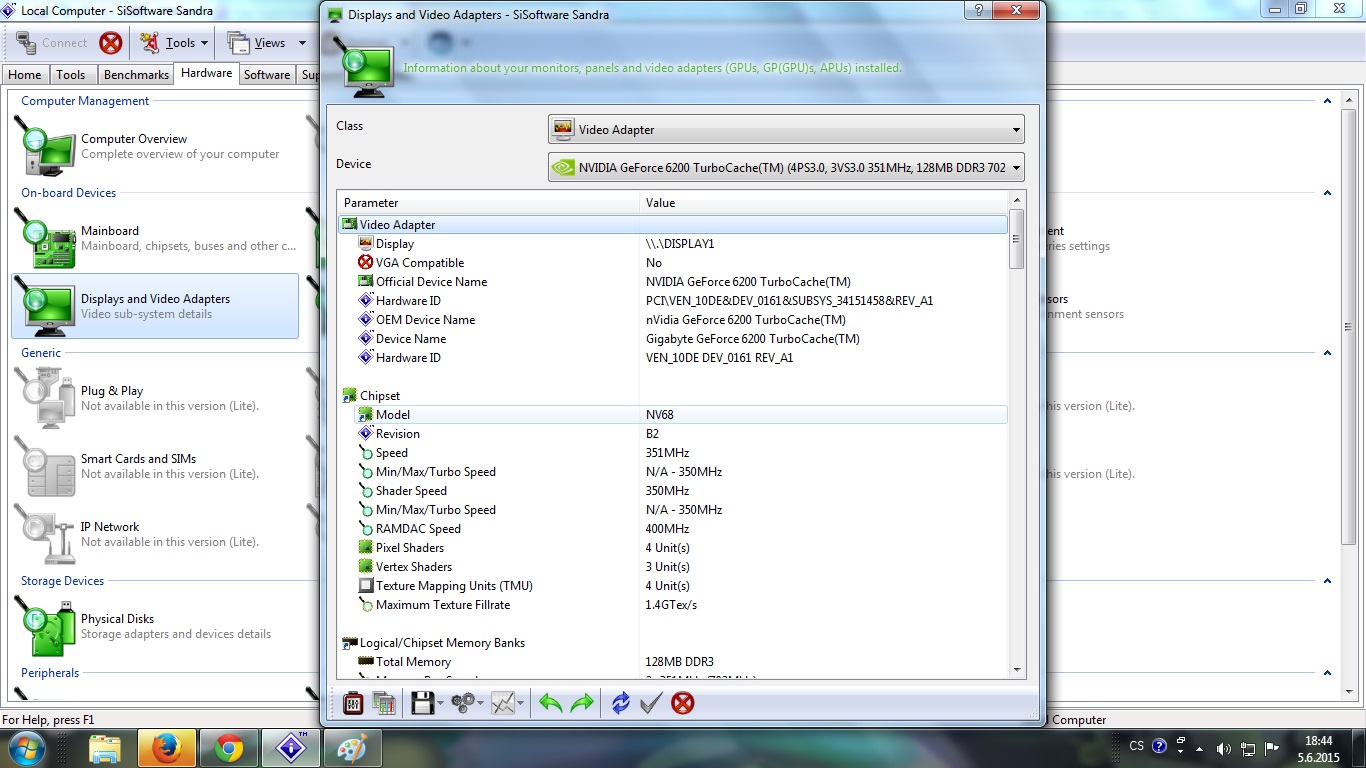Click the network icon in system tray

tap(1248, 747)
